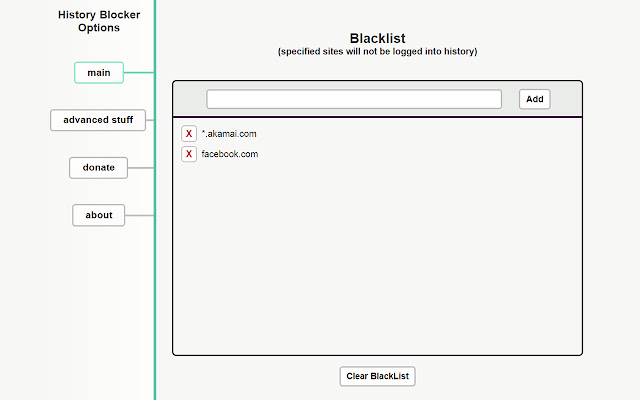Viewport: 640px width, 400px height.
Task: Click the dark separator under the input bar
Action: 377,117
